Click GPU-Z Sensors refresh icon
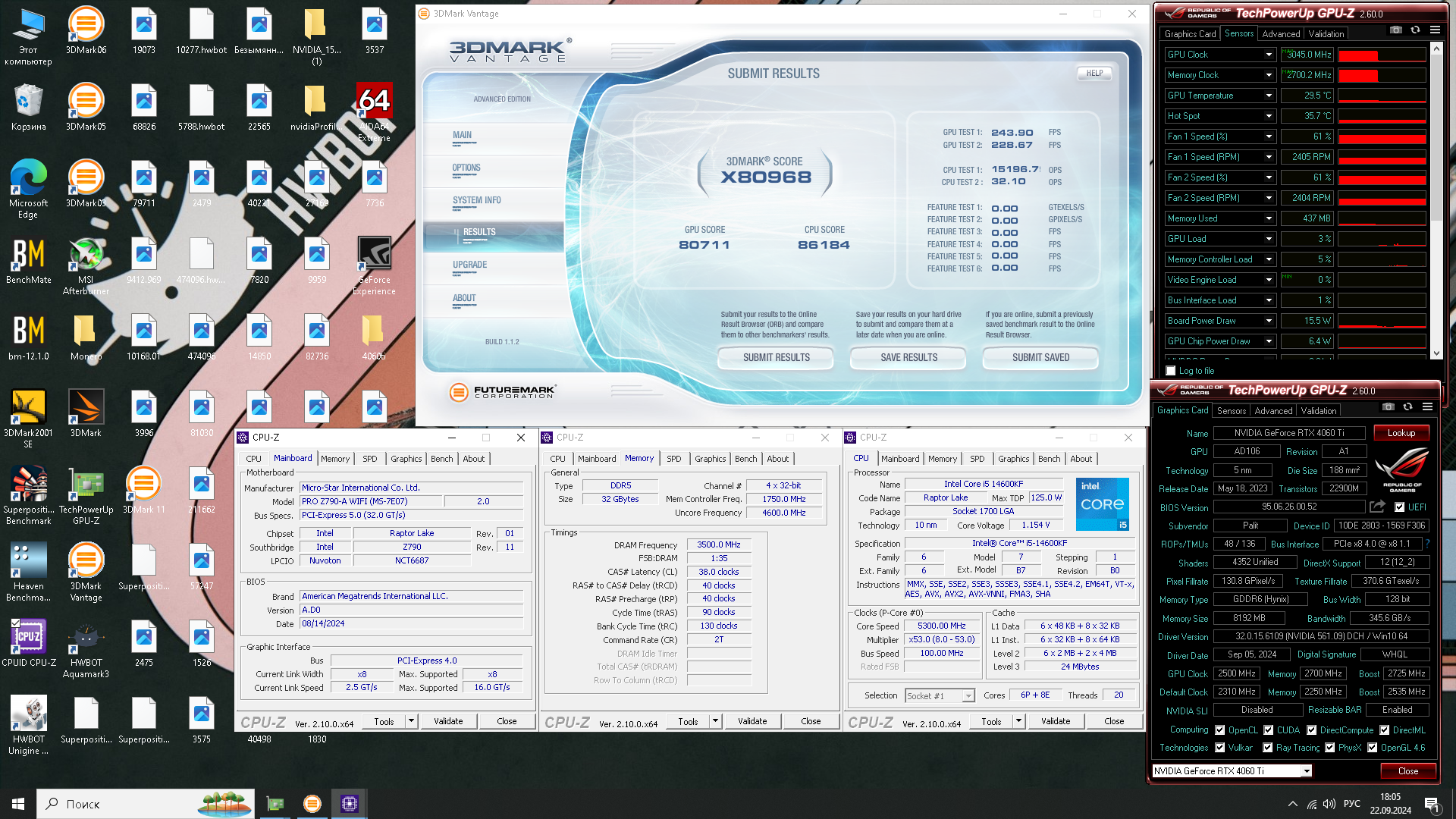The image size is (1456, 819). click(x=1415, y=30)
